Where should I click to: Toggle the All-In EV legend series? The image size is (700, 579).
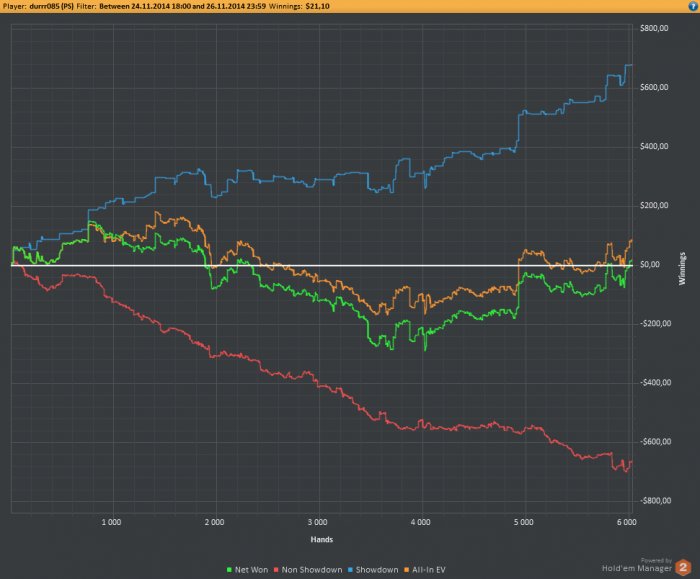(x=425, y=570)
